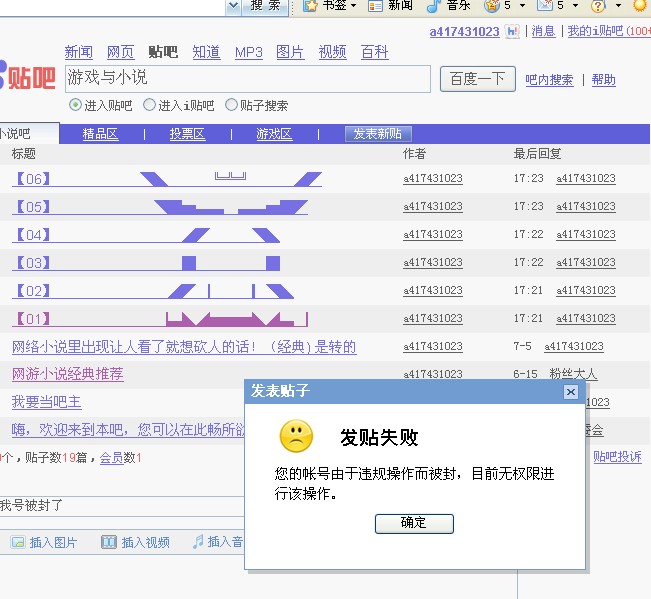Open 网络小说里出现让人看了就想砍人的话 post
The height and width of the screenshot is (599, 651).
coord(184,347)
